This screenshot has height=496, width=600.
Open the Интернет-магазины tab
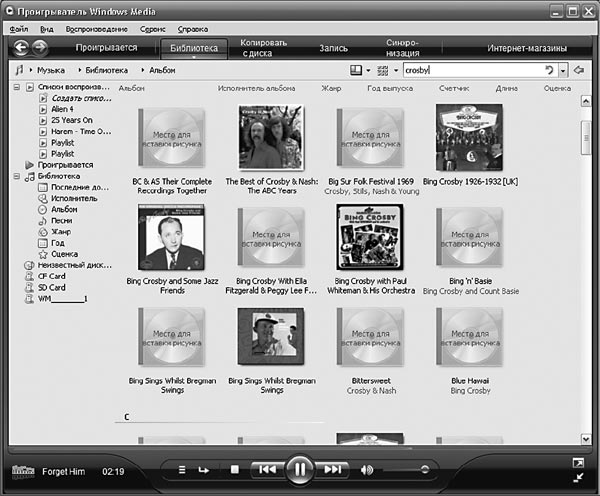tap(527, 48)
